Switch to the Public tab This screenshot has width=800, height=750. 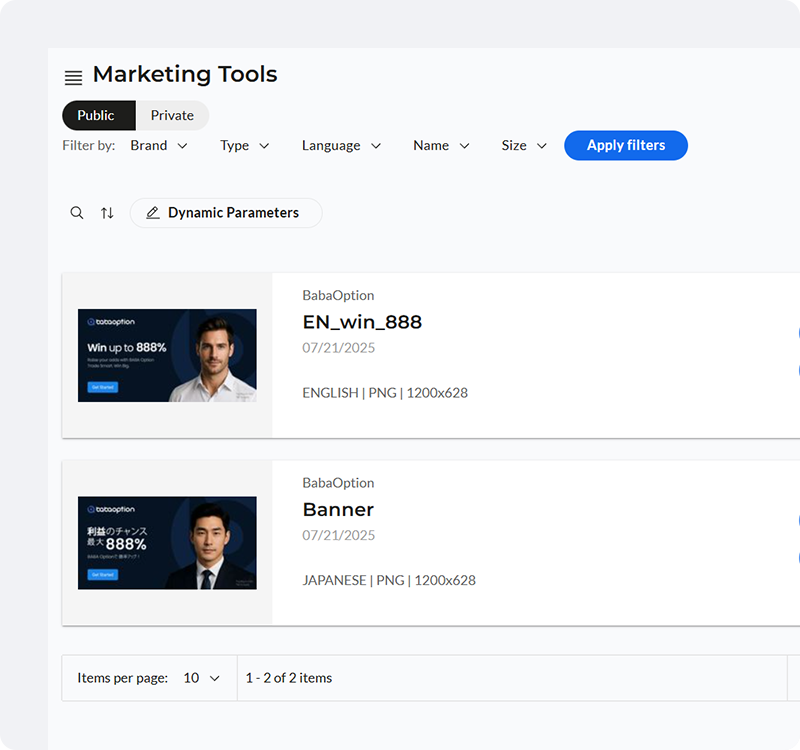(99, 115)
